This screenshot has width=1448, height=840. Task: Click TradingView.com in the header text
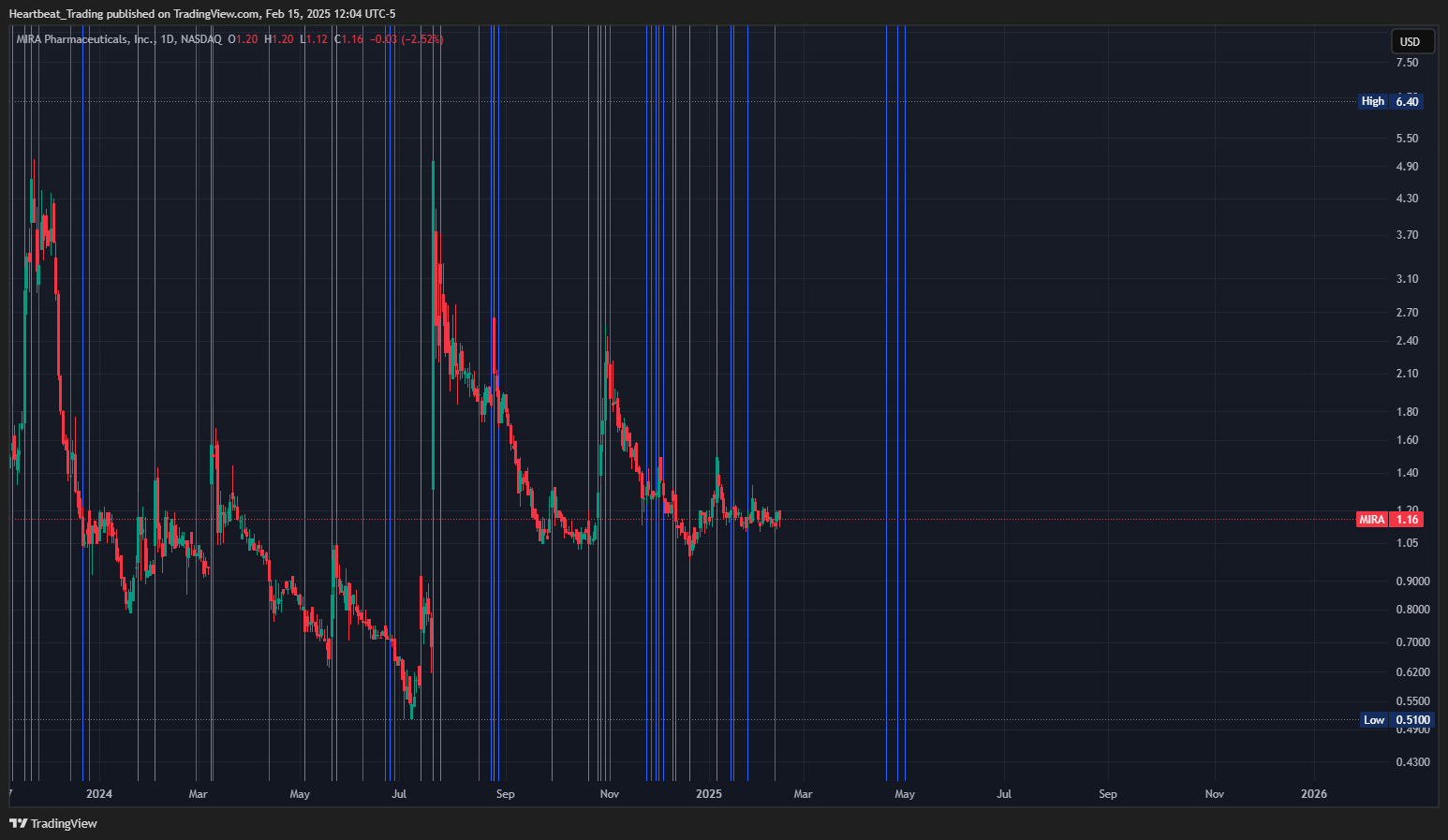tap(217, 13)
